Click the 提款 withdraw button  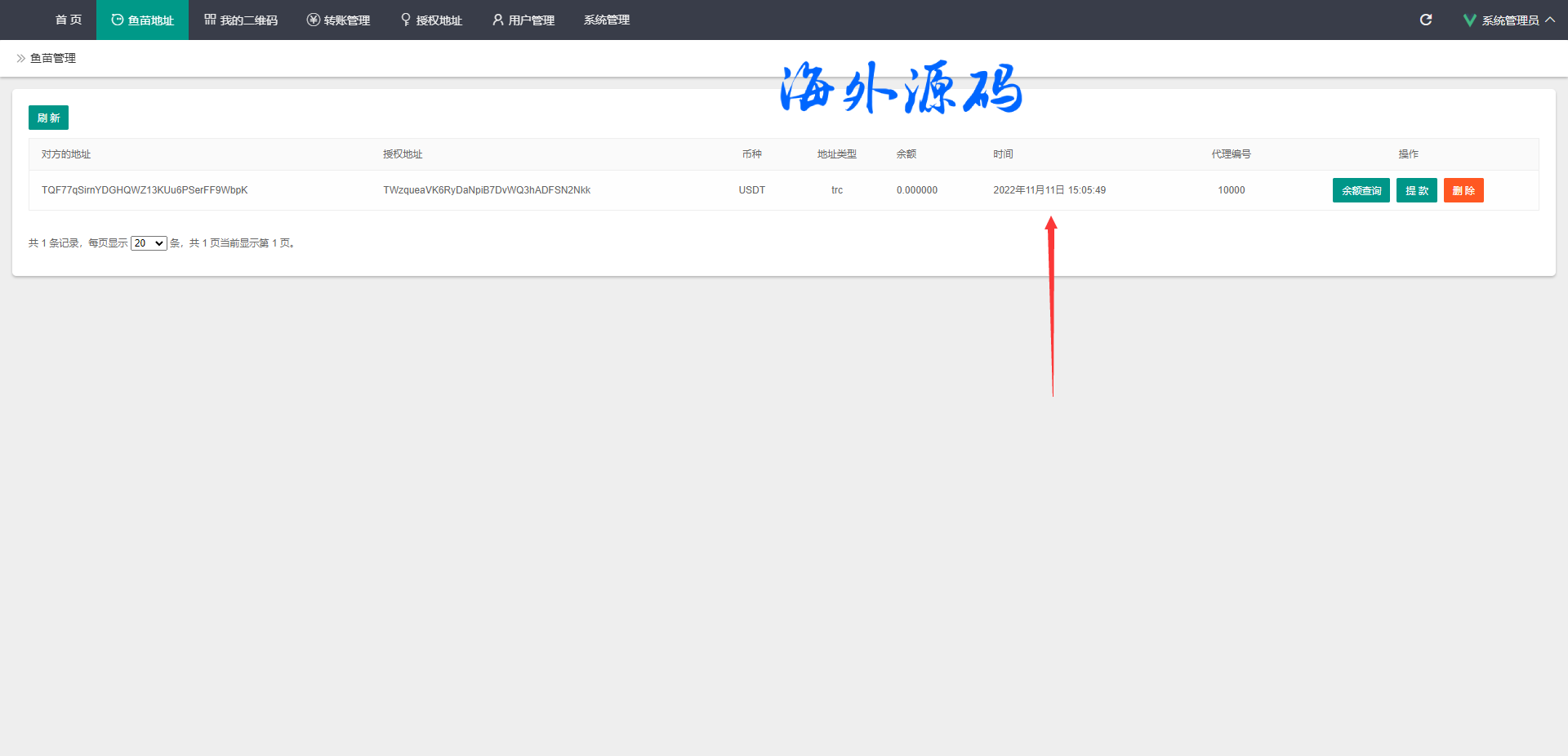click(1416, 190)
